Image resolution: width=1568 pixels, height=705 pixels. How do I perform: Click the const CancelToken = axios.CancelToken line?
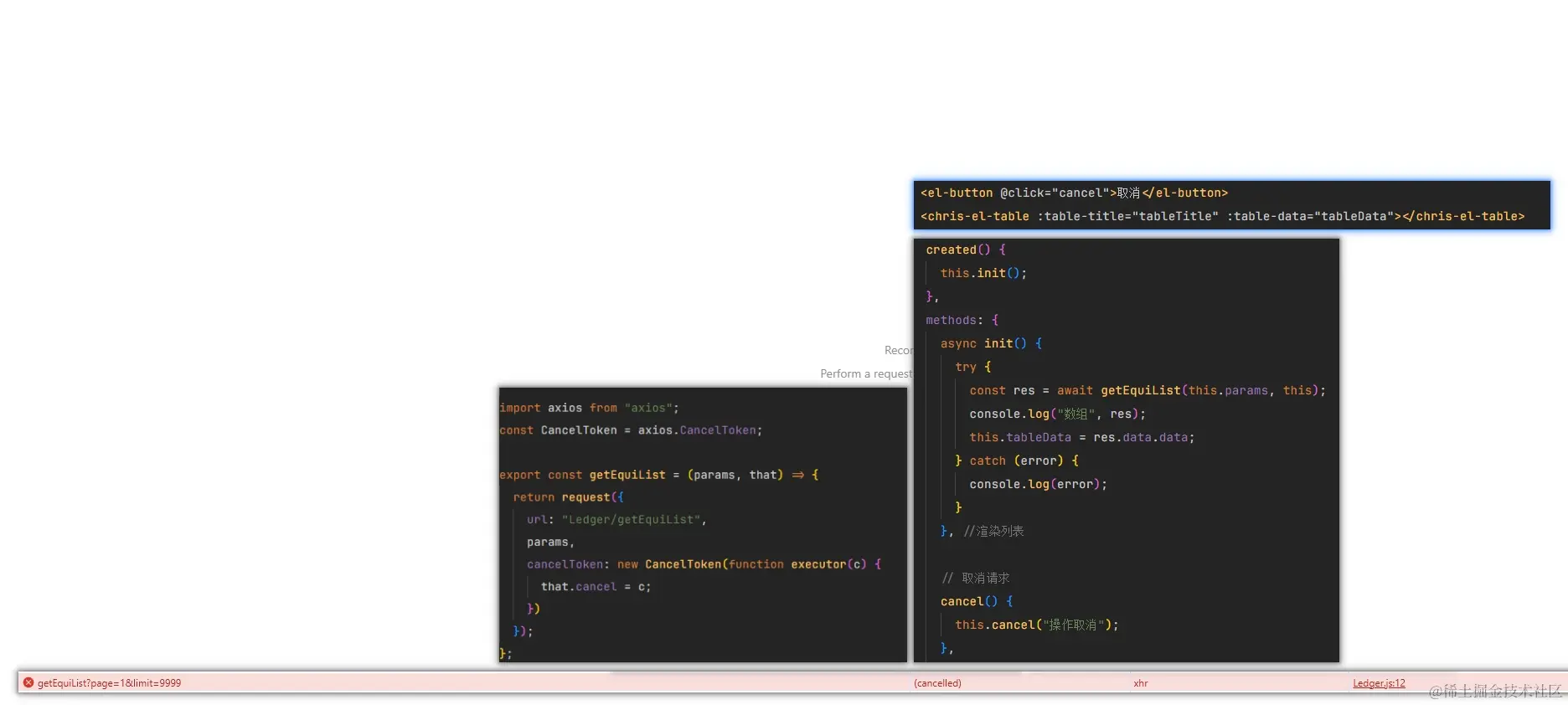click(631, 430)
